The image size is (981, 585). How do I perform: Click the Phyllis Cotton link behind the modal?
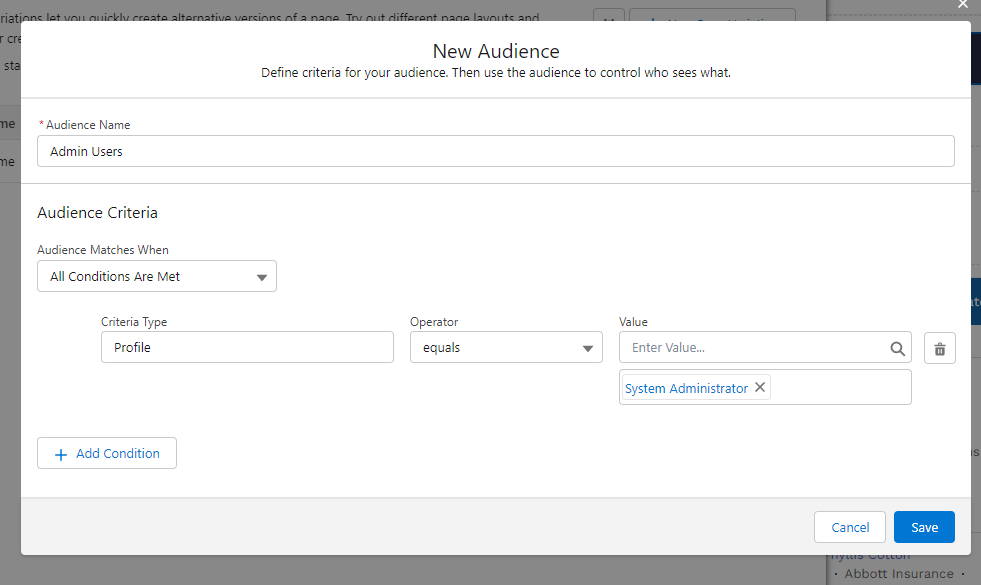869,554
